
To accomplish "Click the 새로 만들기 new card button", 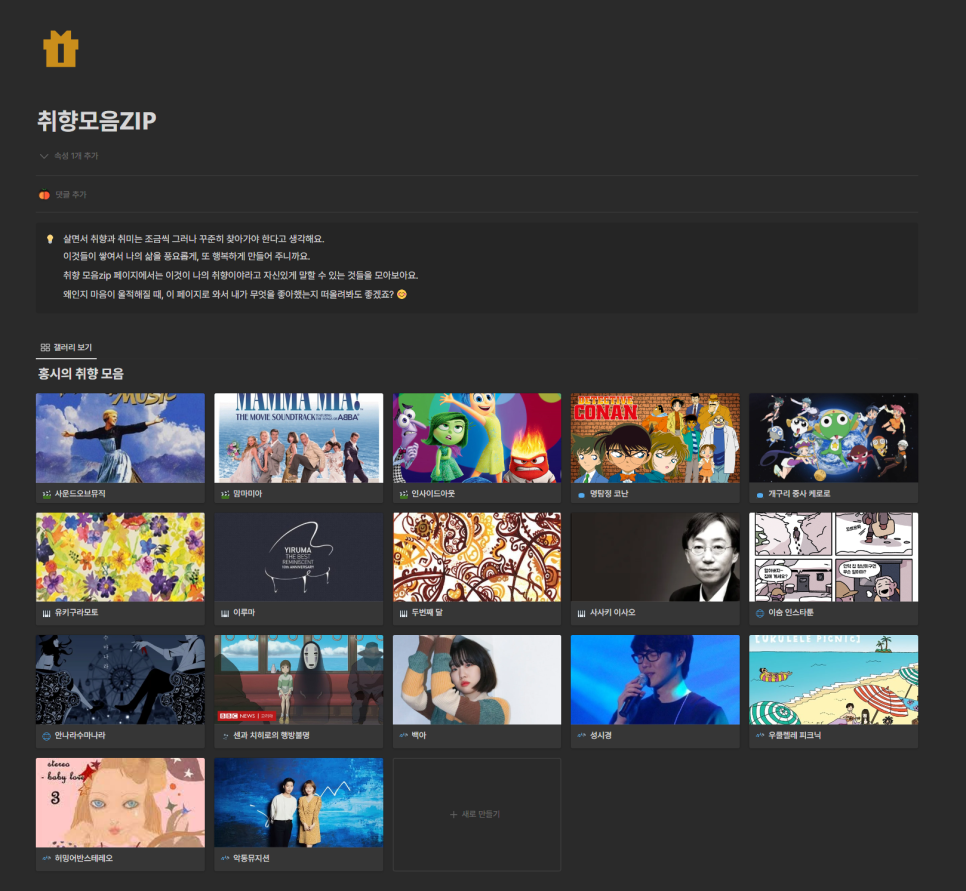I will point(477,815).
